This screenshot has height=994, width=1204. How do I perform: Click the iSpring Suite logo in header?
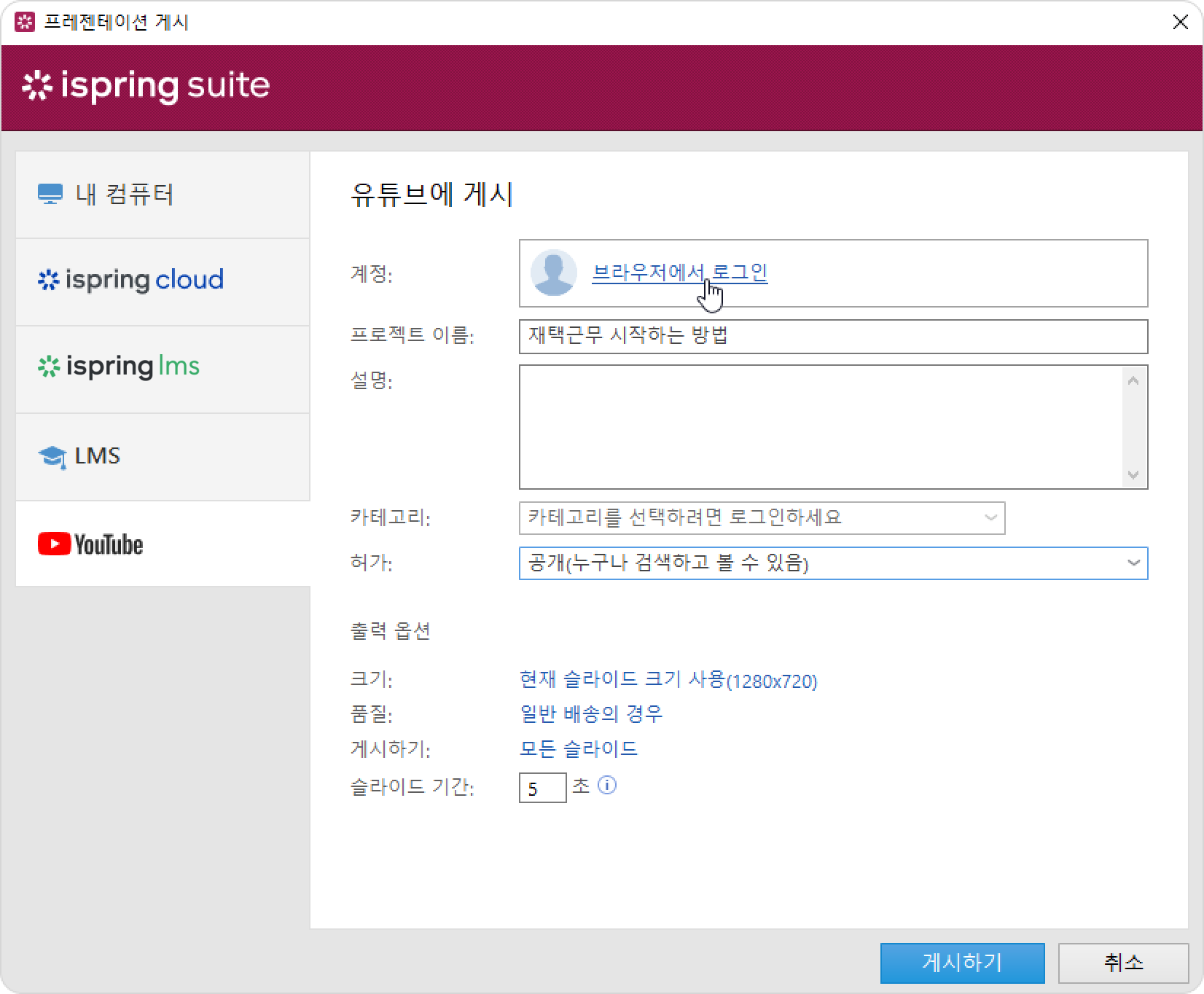pos(146,86)
